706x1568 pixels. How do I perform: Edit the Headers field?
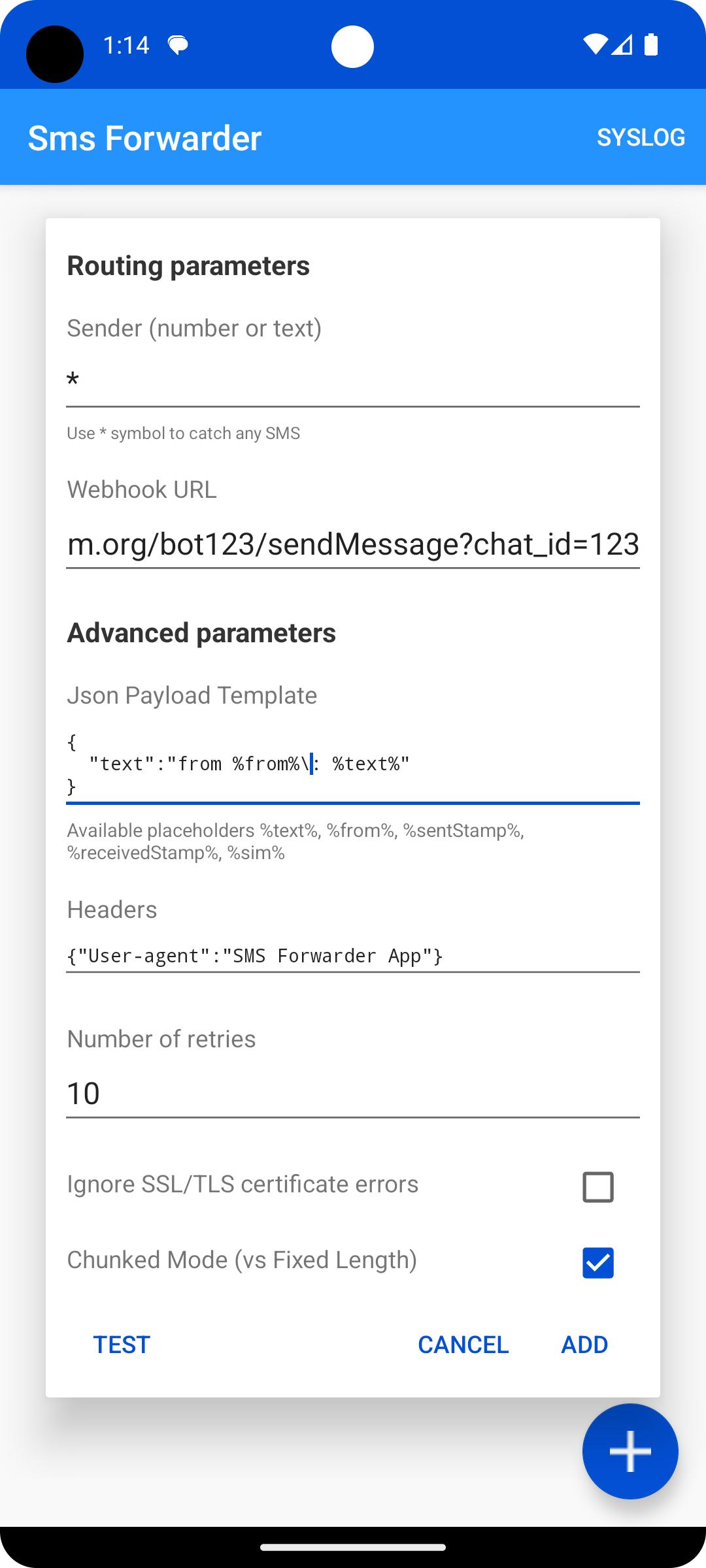click(x=353, y=956)
